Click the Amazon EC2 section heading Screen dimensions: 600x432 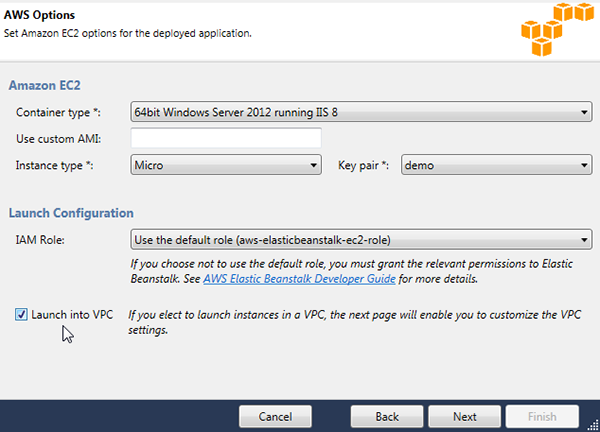point(45,85)
